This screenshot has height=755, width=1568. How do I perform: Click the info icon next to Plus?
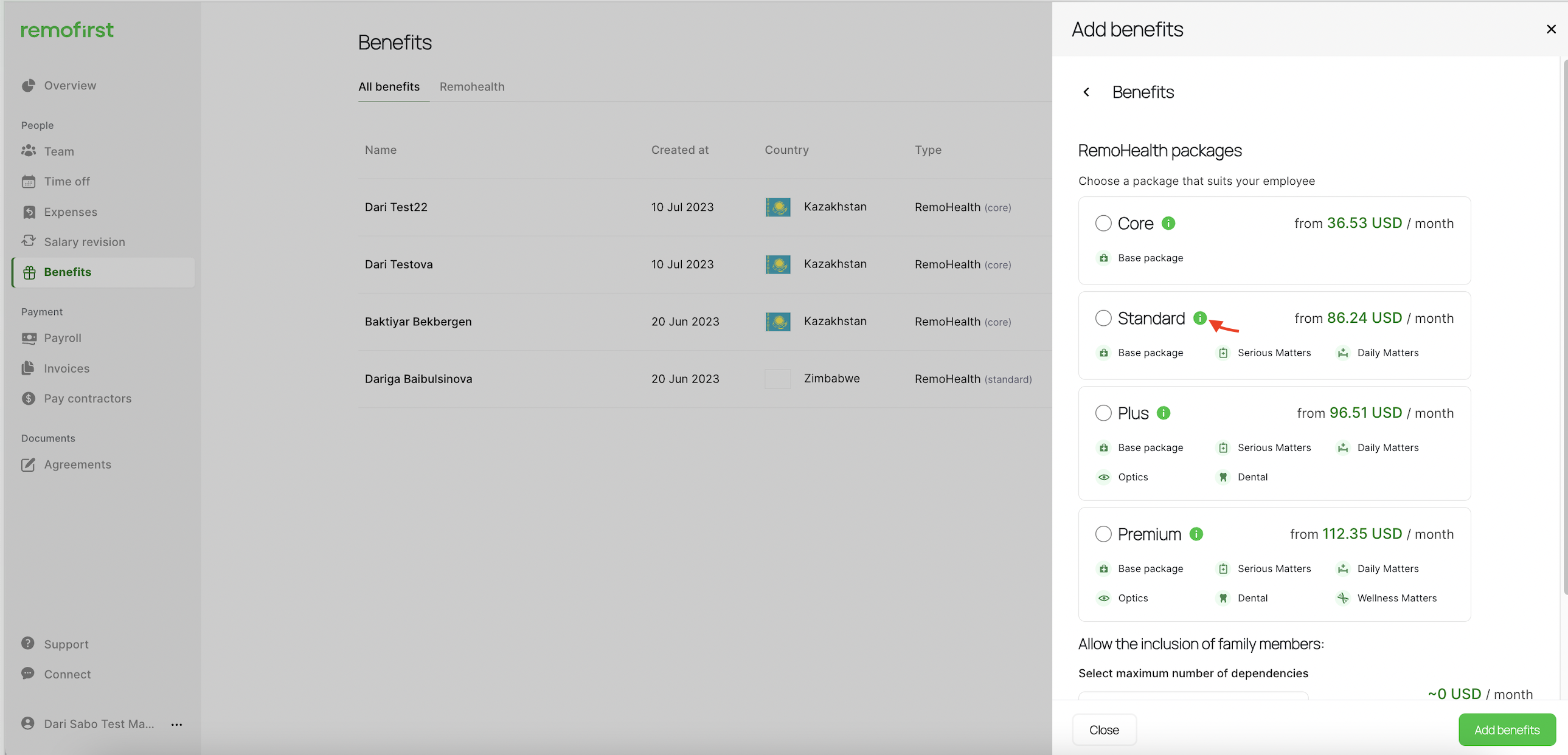click(x=1163, y=413)
